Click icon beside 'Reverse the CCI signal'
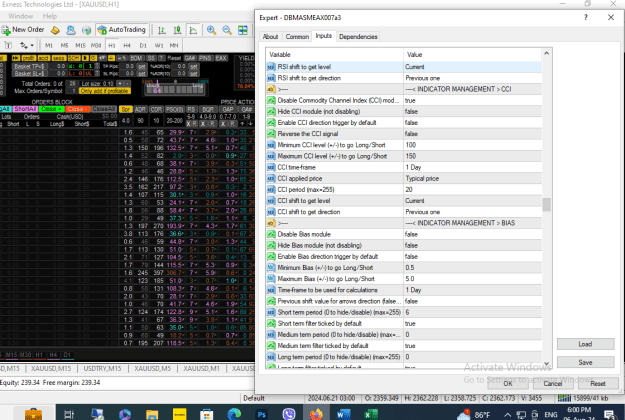 (271, 134)
